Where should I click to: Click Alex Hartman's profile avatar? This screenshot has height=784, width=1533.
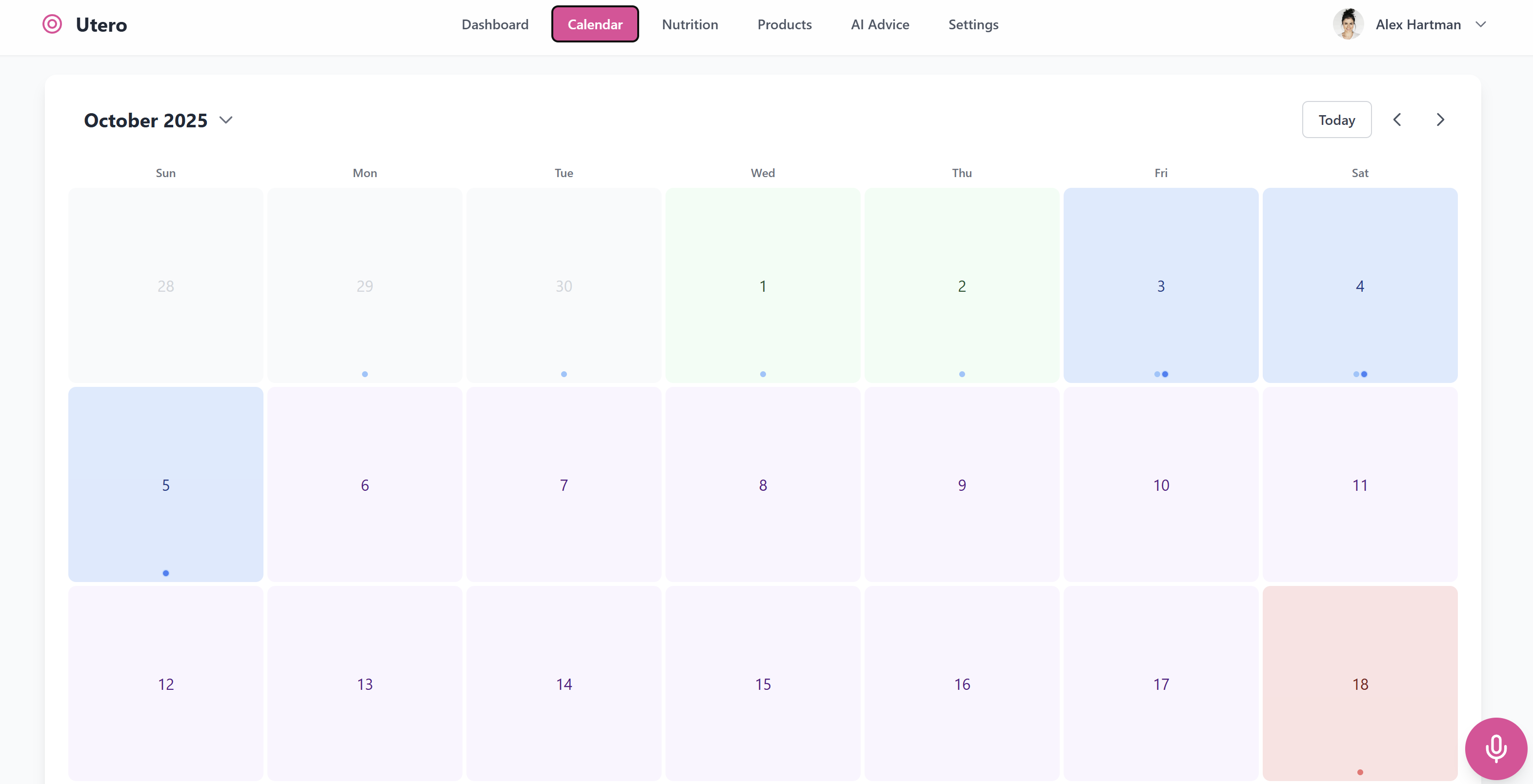pos(1348,24)
